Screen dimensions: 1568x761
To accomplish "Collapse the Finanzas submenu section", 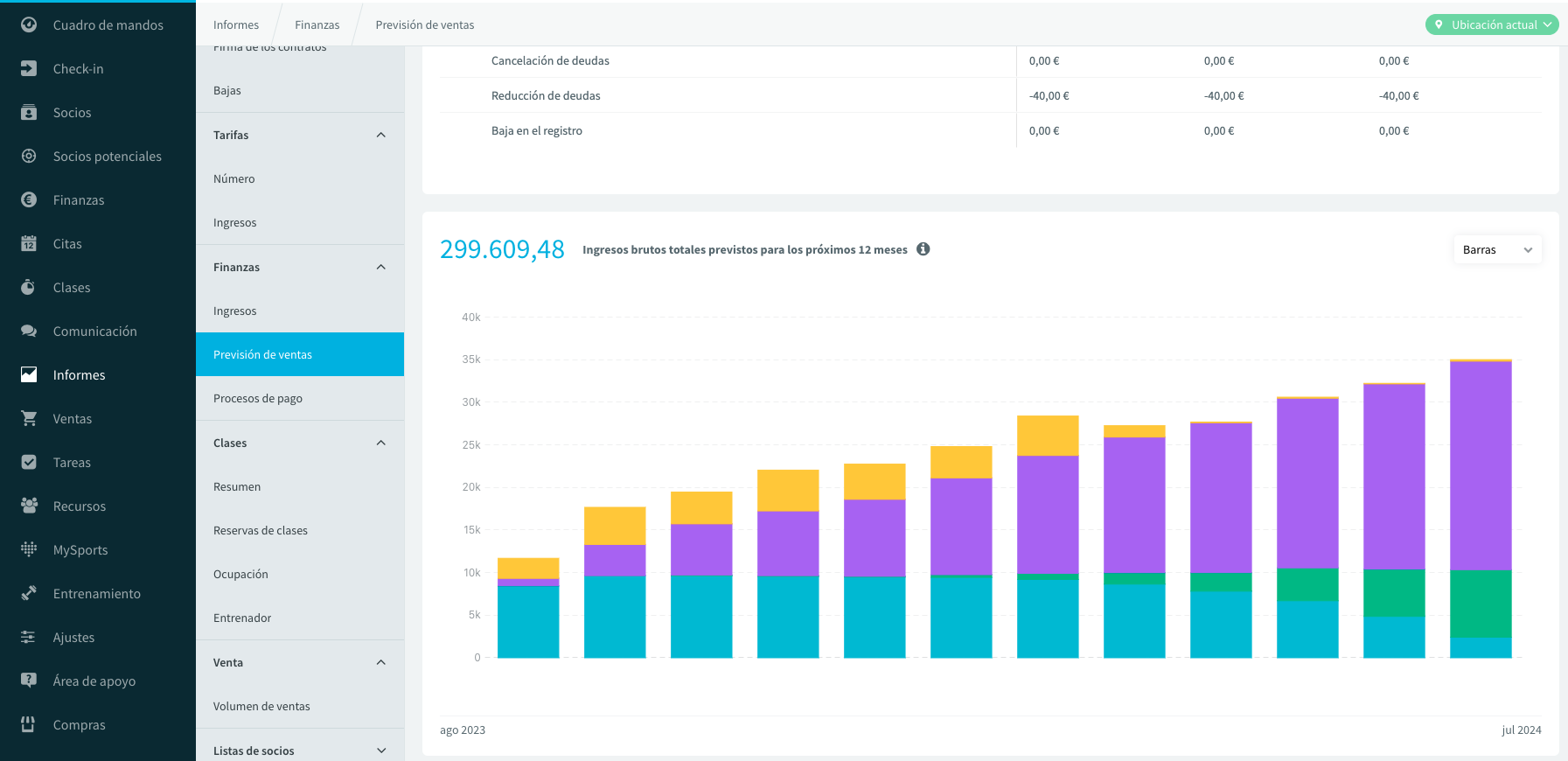I will click(381, 267).
